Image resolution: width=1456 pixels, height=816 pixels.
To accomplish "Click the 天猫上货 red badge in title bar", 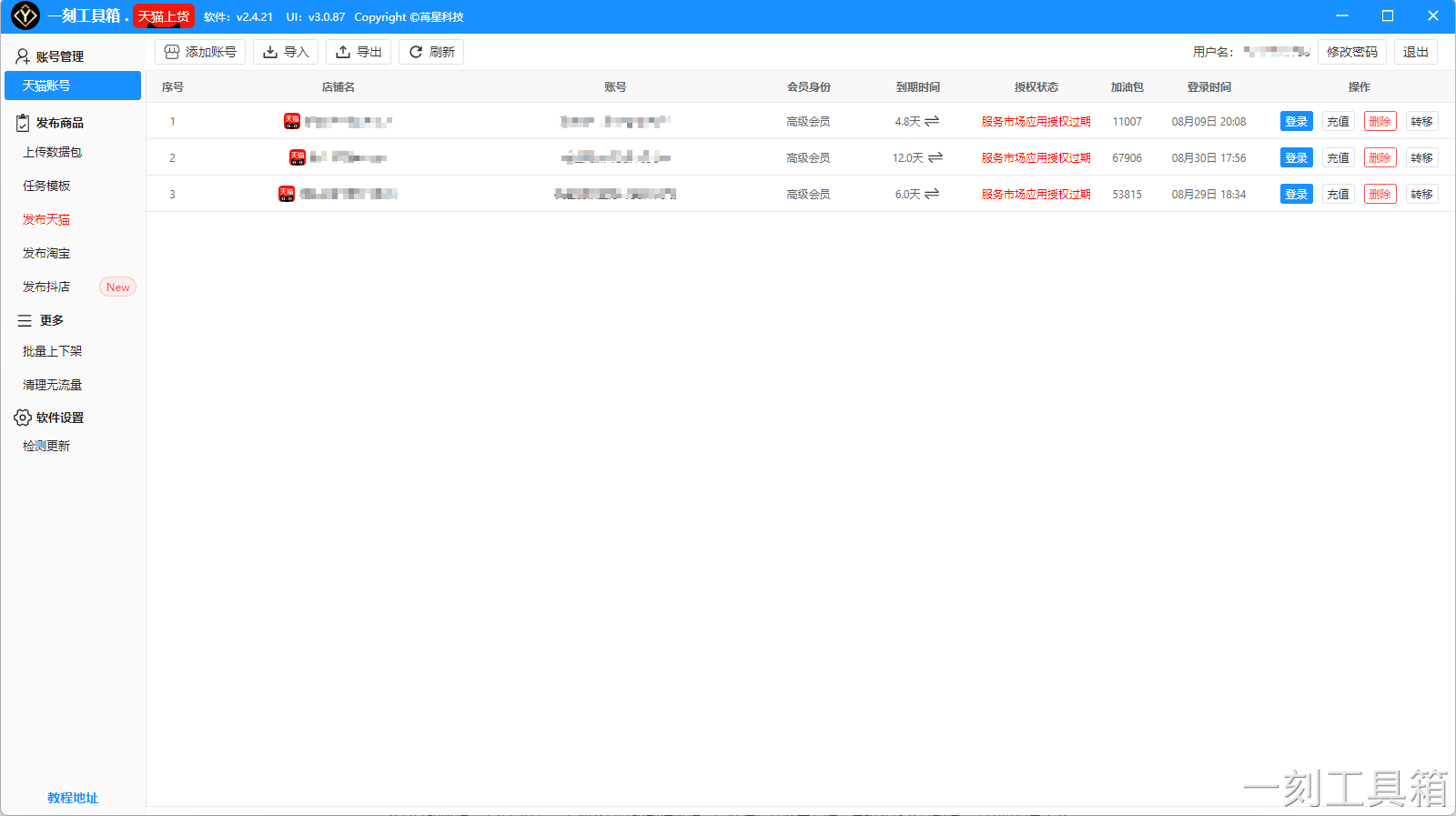I will tap(164, 16).
